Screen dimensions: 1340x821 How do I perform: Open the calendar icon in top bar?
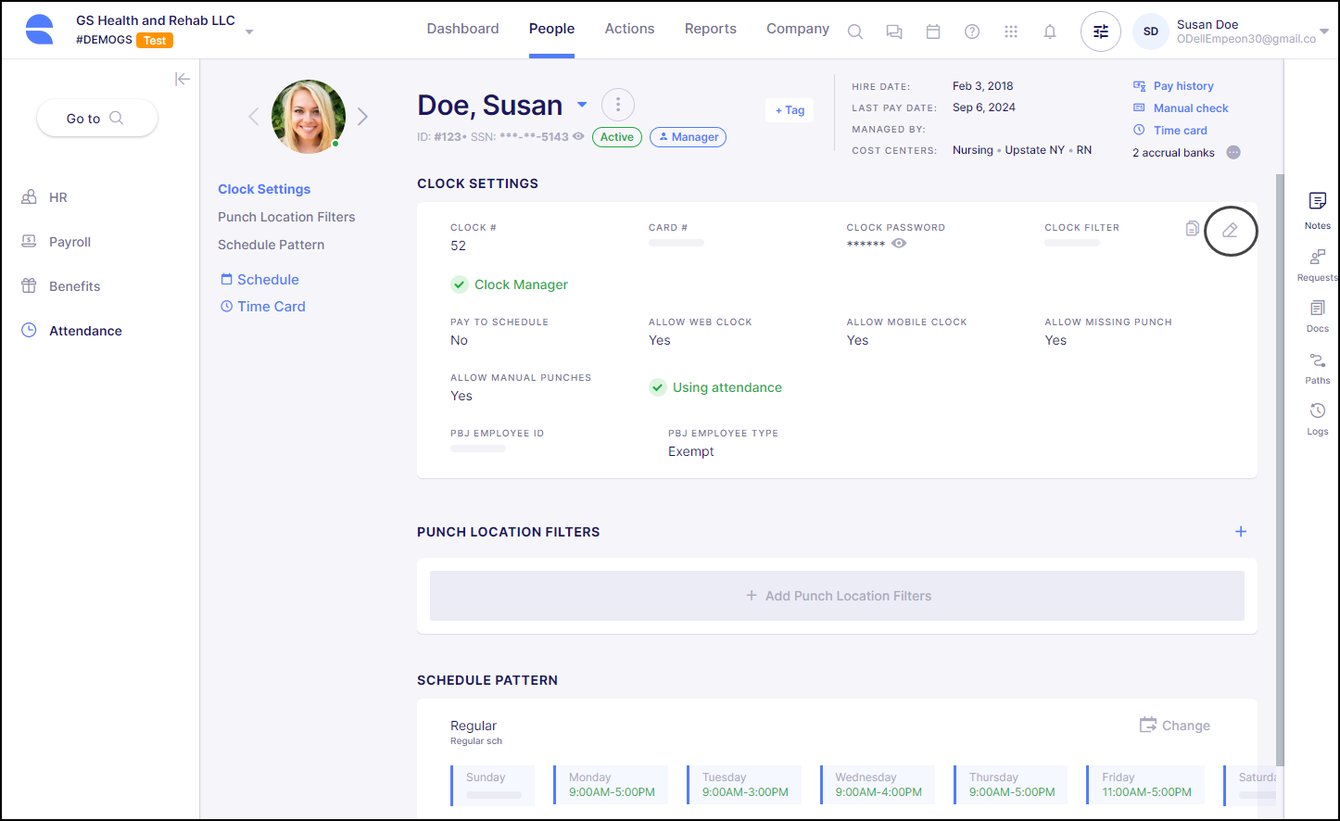933,31
